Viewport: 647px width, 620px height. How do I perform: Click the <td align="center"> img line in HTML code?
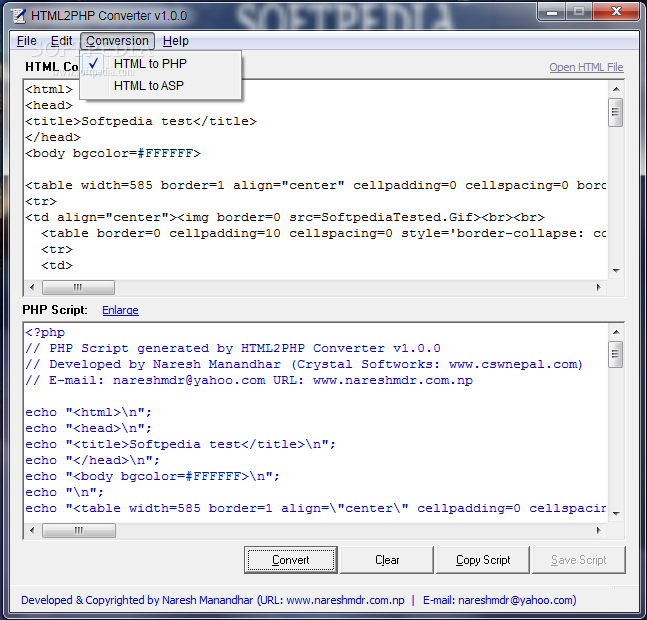pyautogui.click(x=285, y=217)
